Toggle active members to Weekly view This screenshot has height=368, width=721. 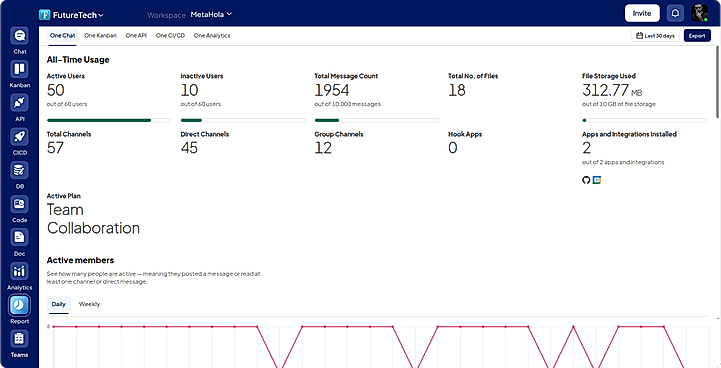(x=89, y=304)
